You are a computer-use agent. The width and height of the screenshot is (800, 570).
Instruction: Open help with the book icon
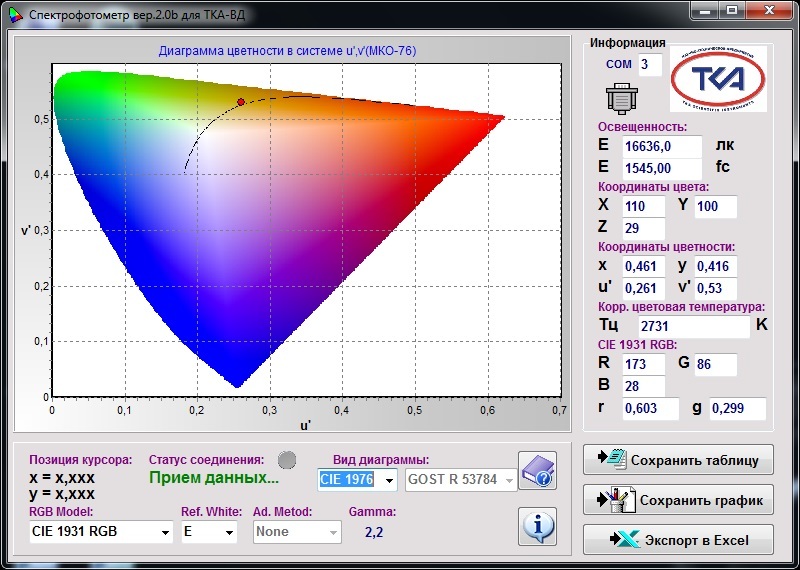537,472
